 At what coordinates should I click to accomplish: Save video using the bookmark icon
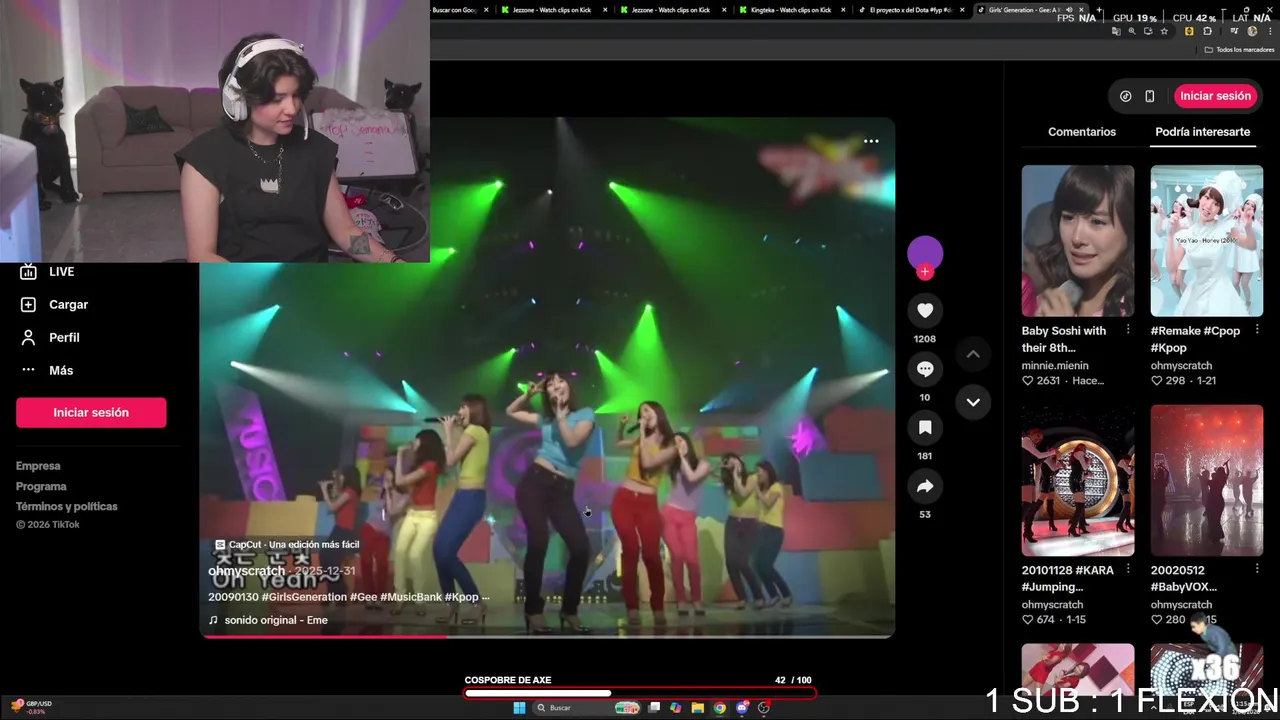tap(925, 428)
